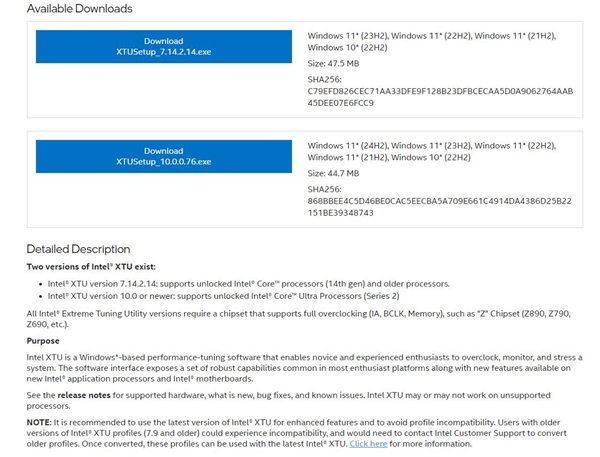Click the SHA256 label in the second download card
Image resolution: width=600 pixels, height=457 pixels.
click(x=325, y=188)
